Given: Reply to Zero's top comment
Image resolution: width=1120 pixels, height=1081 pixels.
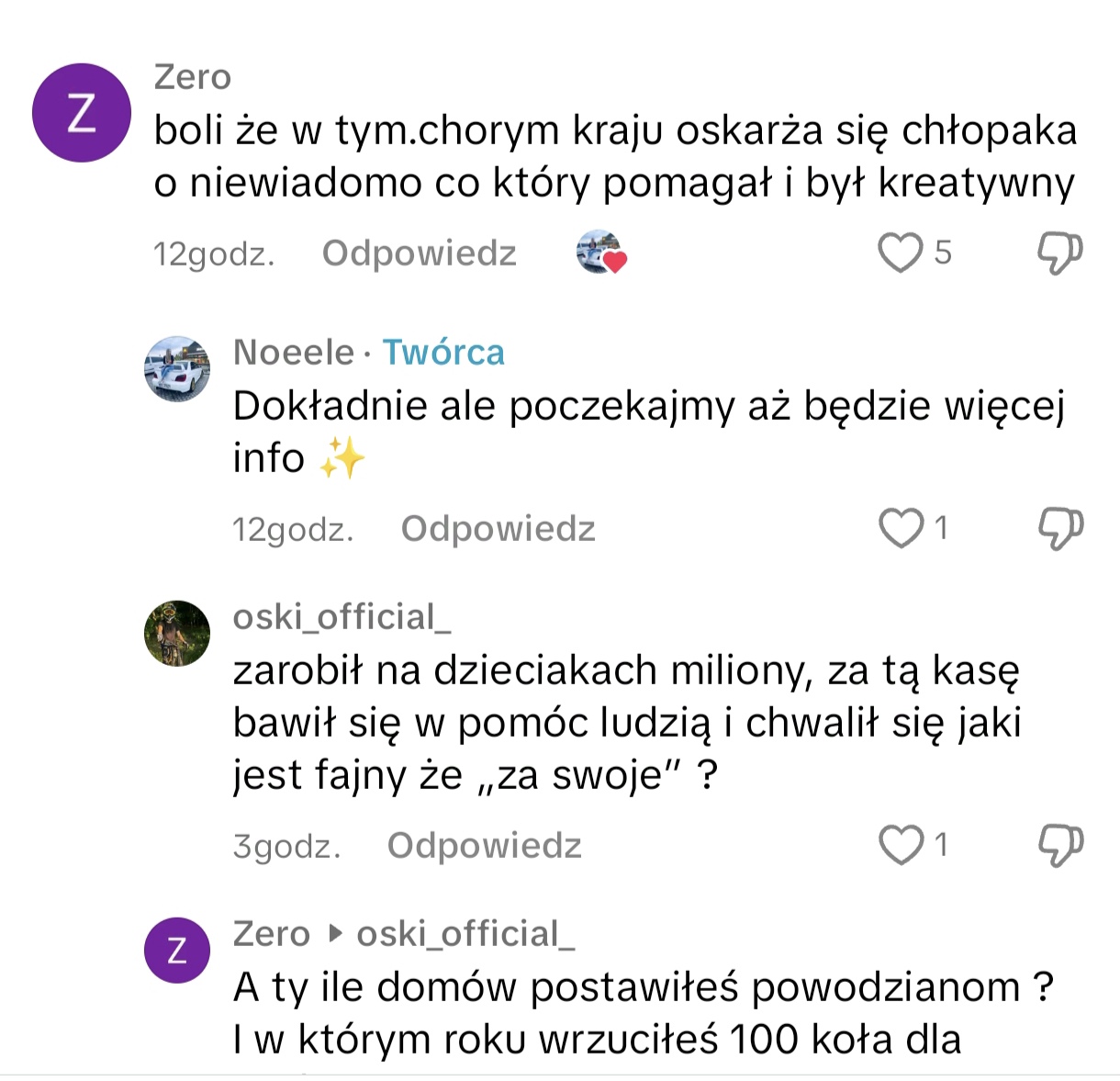Looking at the screenshot, I should point(419,253).
